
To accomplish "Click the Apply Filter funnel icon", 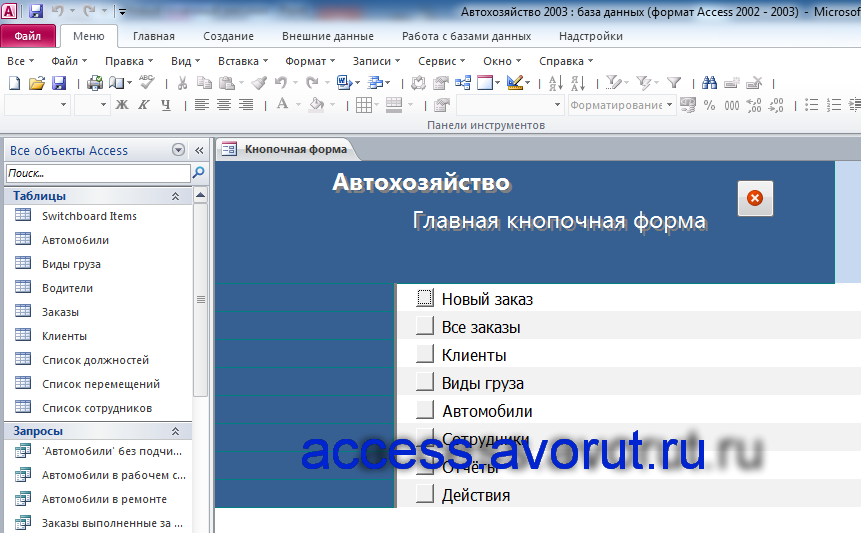I will click(x=674, y=83).
